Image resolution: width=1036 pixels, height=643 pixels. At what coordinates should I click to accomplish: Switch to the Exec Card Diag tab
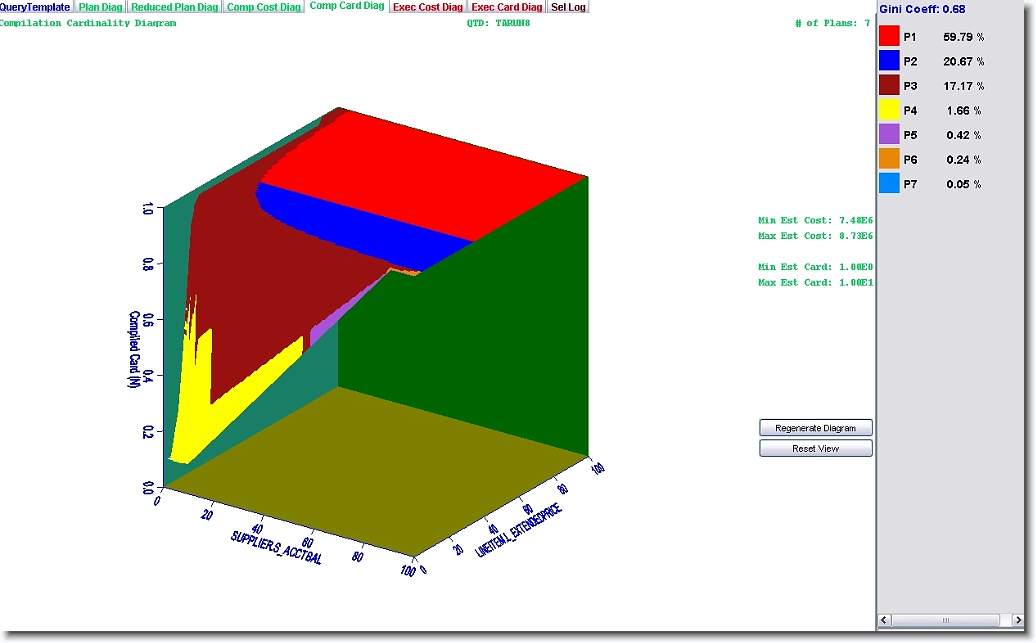point(507,7)
